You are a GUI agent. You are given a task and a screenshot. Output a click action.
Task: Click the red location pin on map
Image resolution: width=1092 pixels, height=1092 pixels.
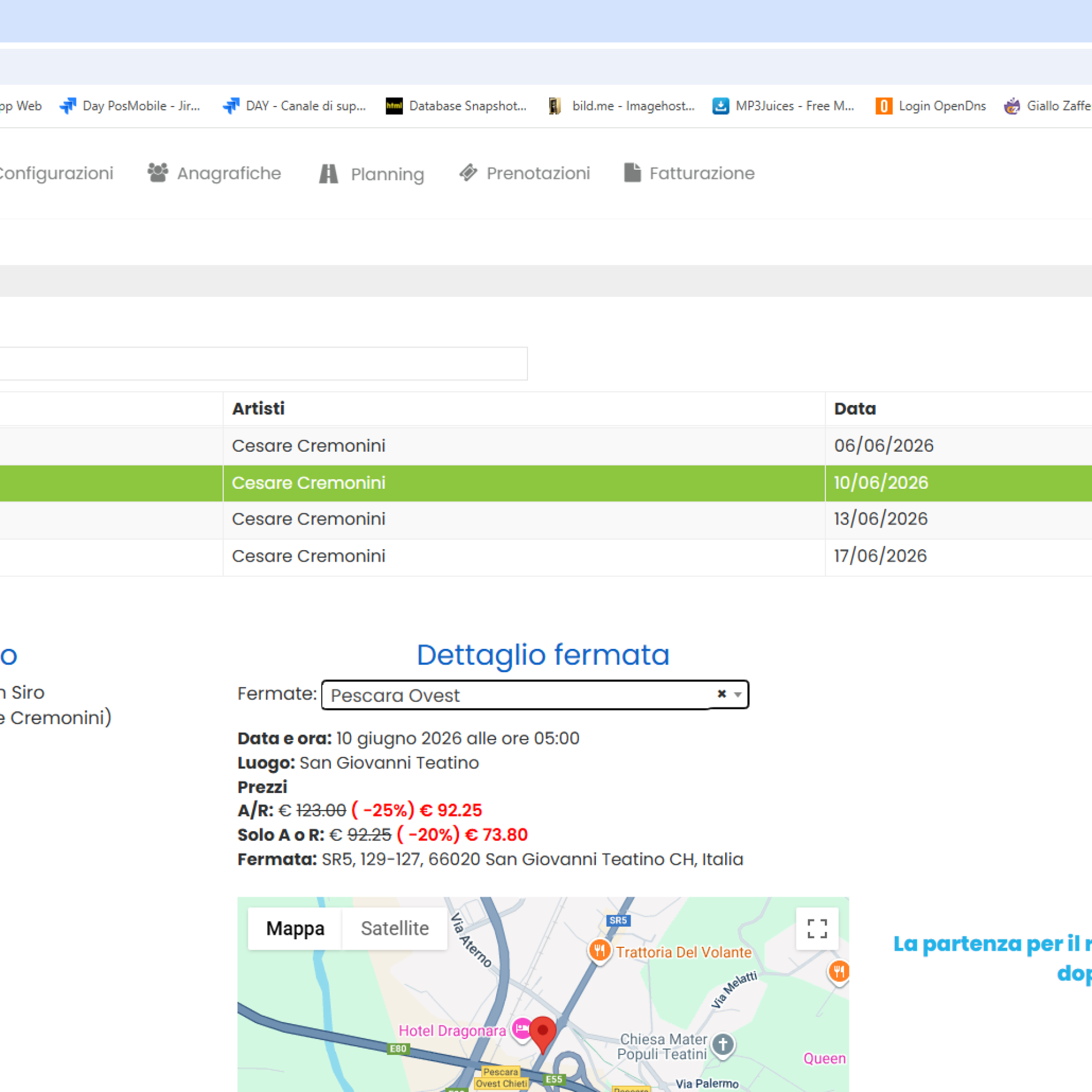pos(542,1032)
